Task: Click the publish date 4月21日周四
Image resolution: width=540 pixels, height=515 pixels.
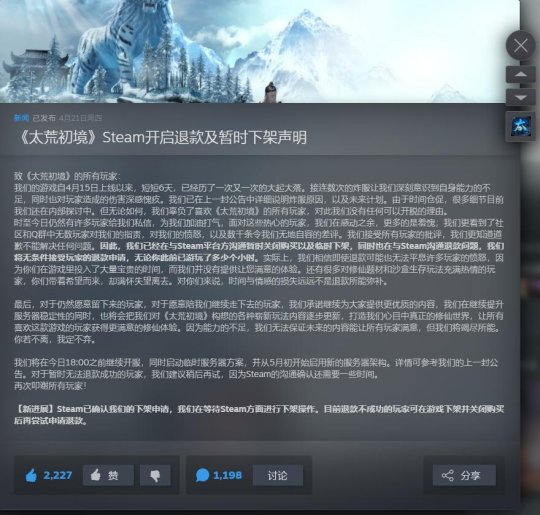Action: tap(81, 118)
